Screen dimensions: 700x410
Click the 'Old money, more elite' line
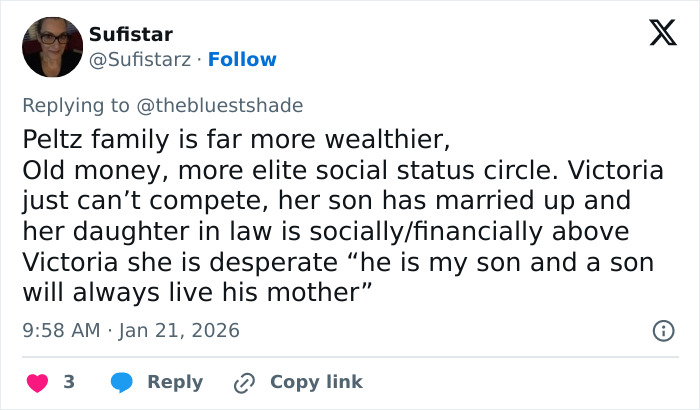click(x=200, y=168)
